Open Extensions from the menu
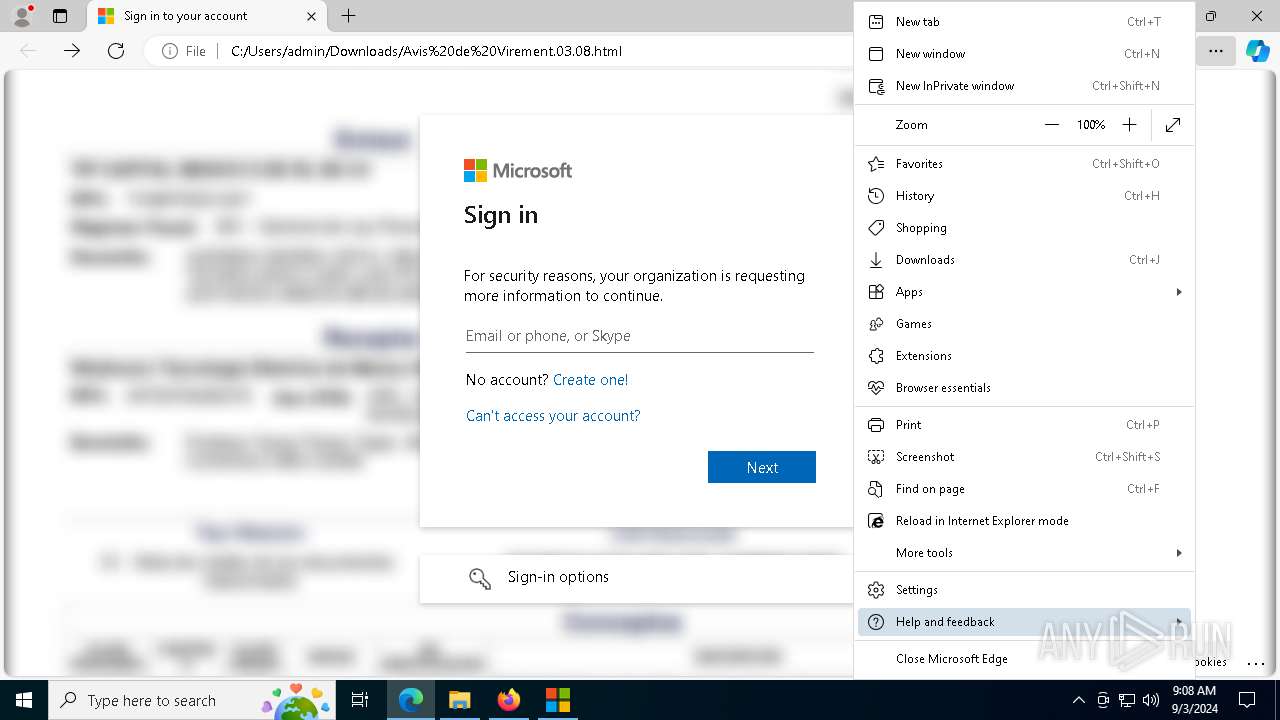This screenshot has width=1280, height=720. pyautogui.click(x=1024, y=356)
